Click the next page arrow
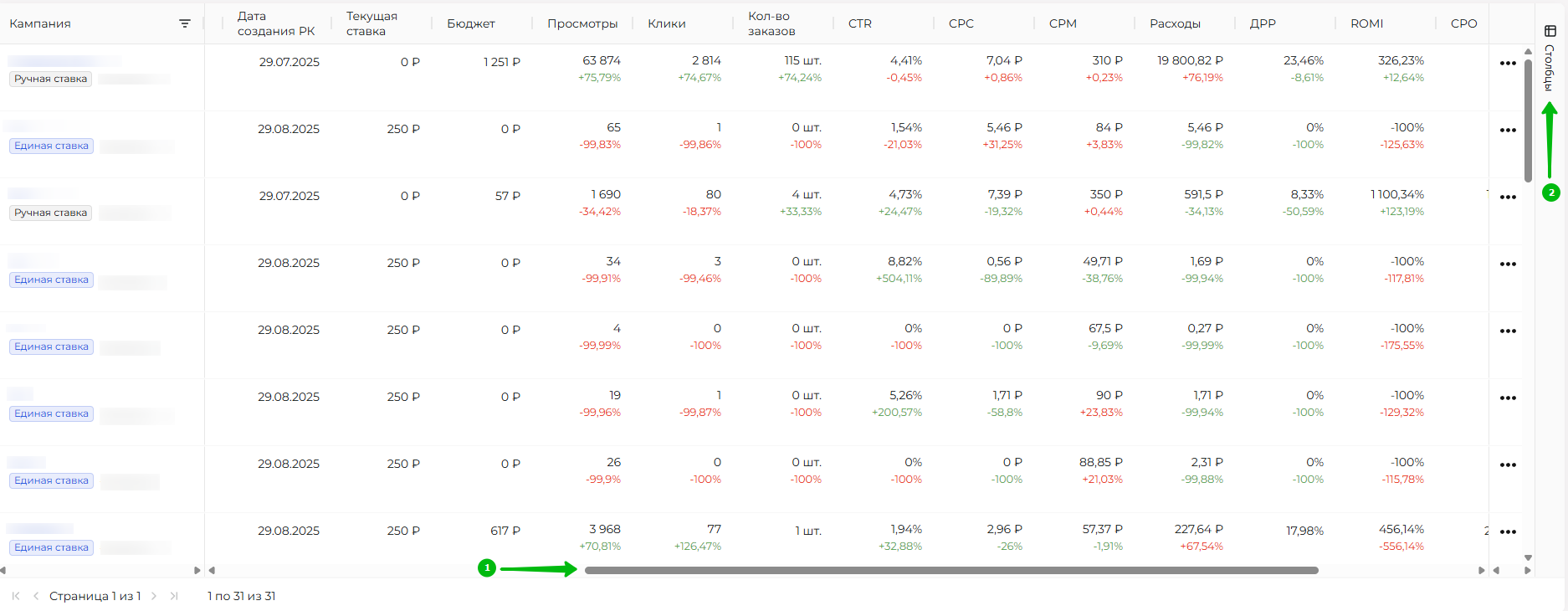This screenshot has width=1568, height=611. coord(154,596)
